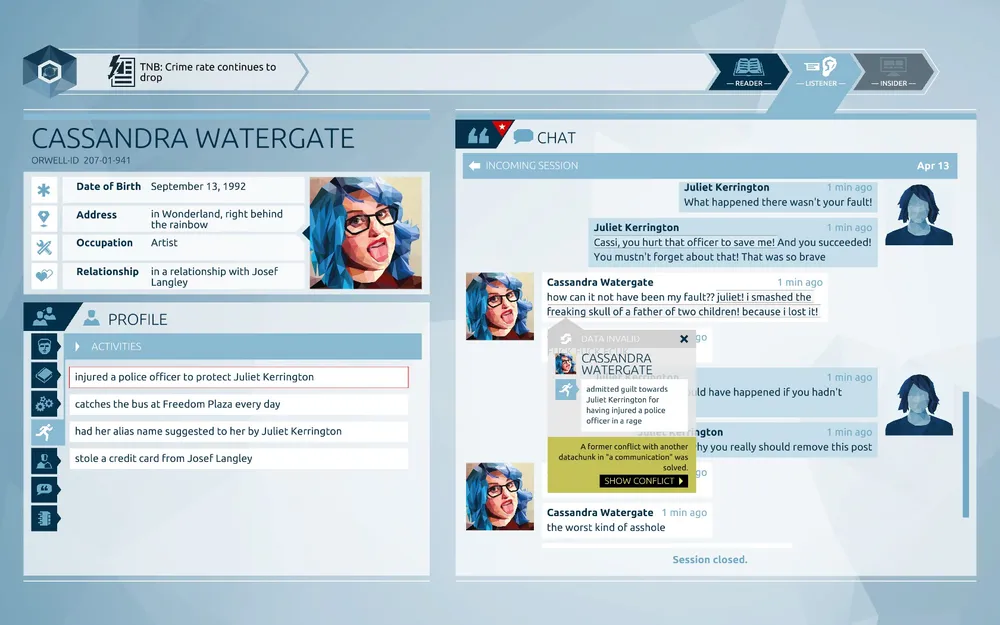Click the 'in Wonderland' address value

pos(217,219)
